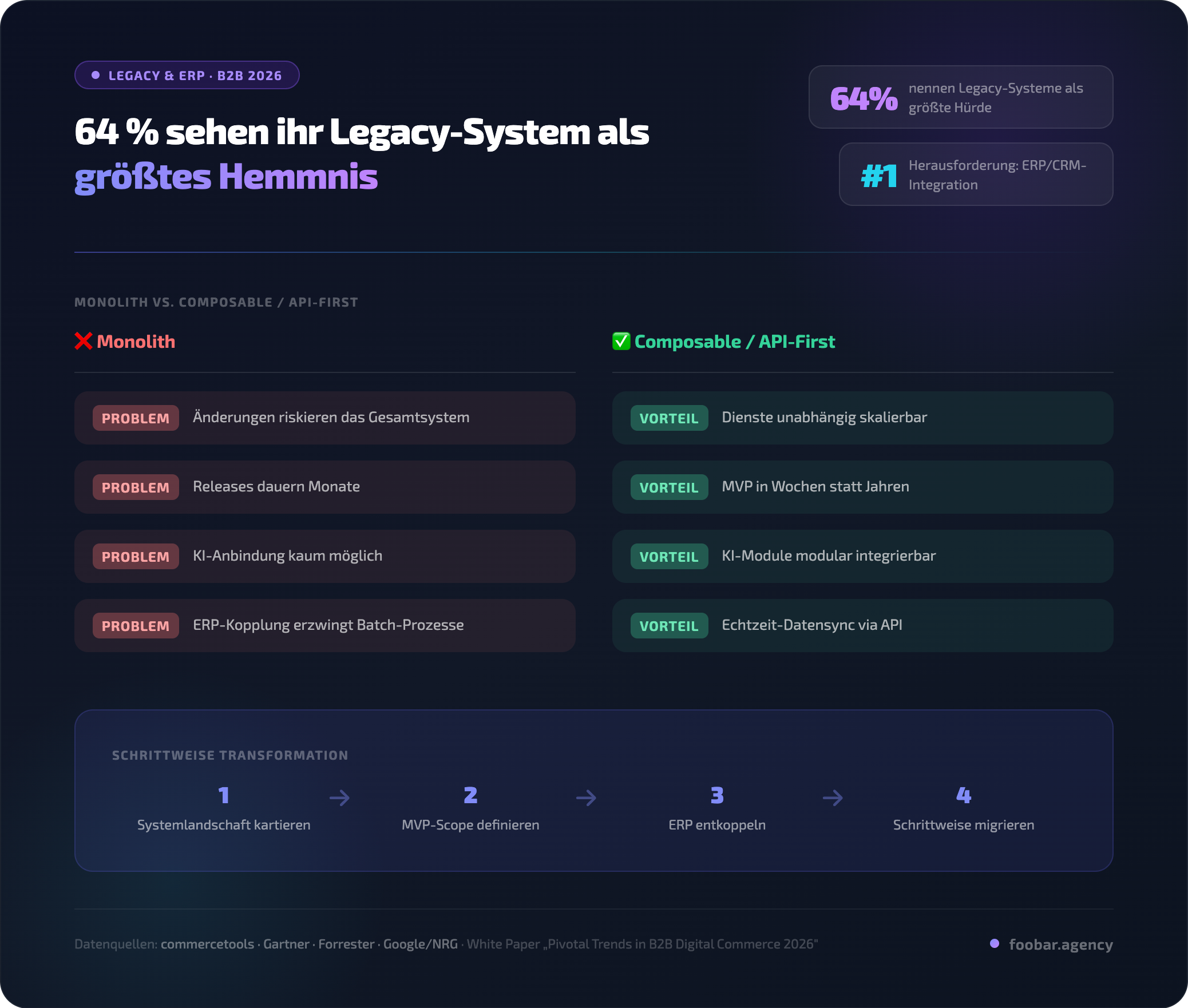Screen dimensions: 1188x1008
Task: Click the #1 ranking number
Action: click(879, 176)
